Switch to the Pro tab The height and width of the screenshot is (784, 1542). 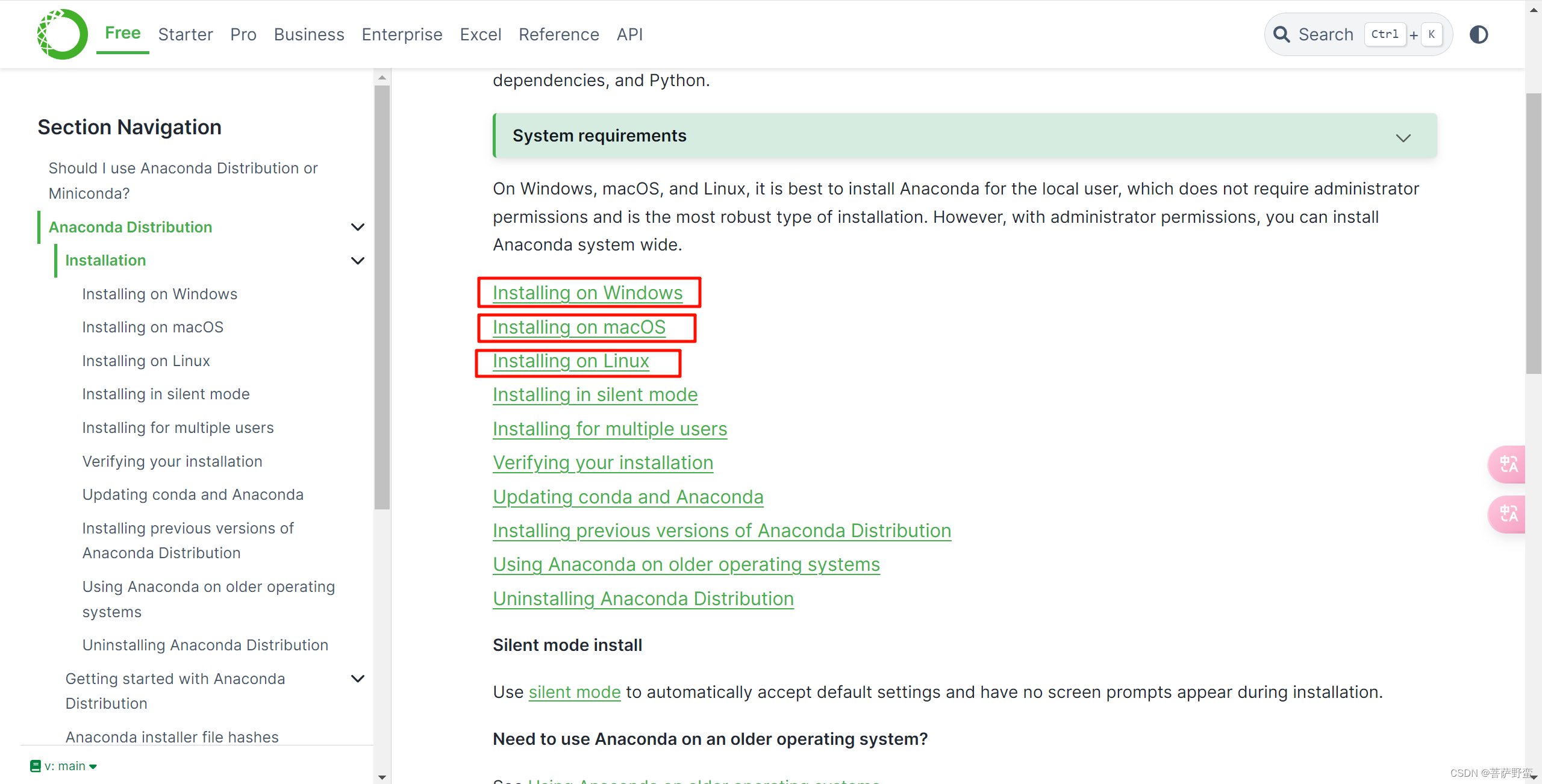(243, 34)
